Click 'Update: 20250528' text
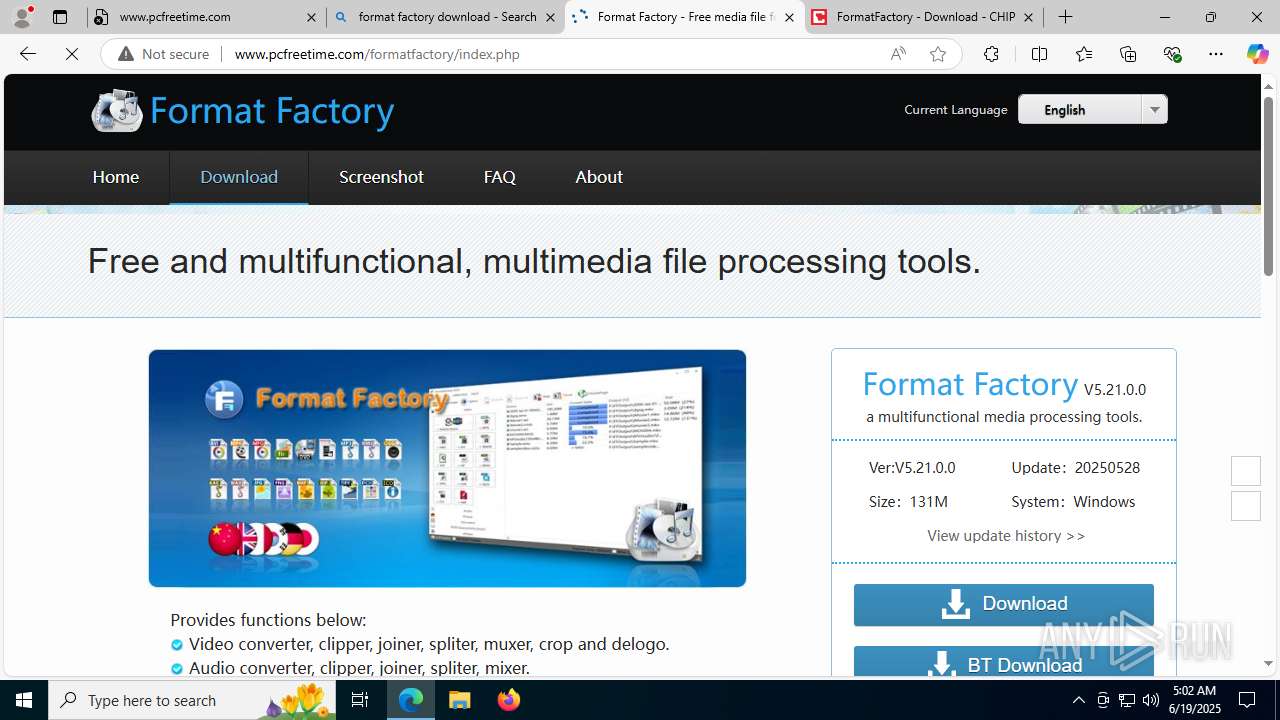Viewport: 1280px width, 720px height. pos(1075,468)
